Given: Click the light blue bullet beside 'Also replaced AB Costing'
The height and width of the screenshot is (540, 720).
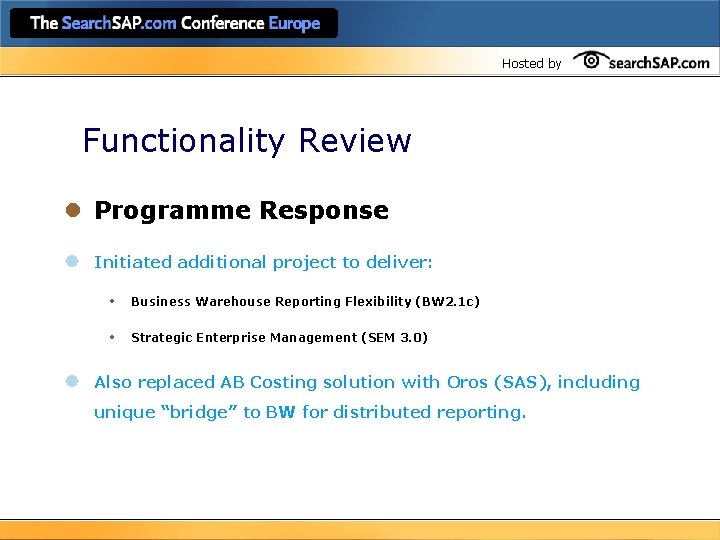Looking at the screenshot, I should [x=72, y=381].
